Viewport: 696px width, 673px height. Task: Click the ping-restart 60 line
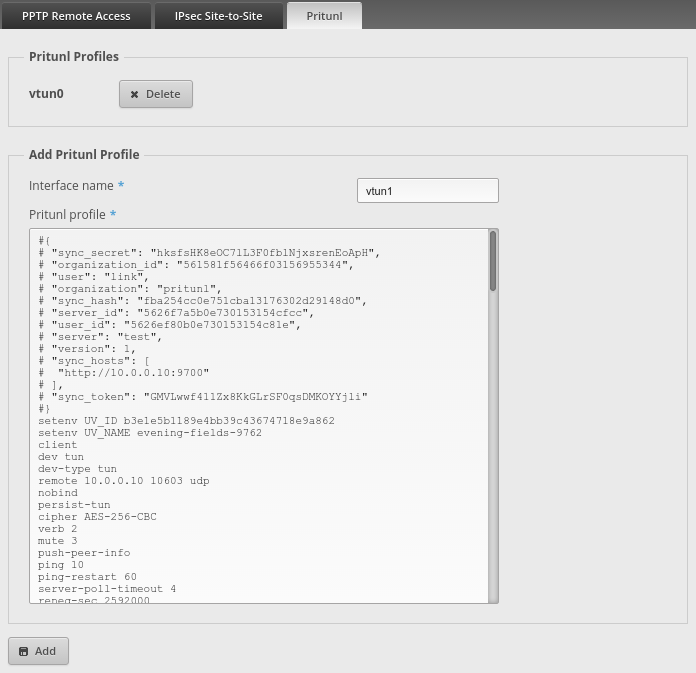(x=87, y=576)
